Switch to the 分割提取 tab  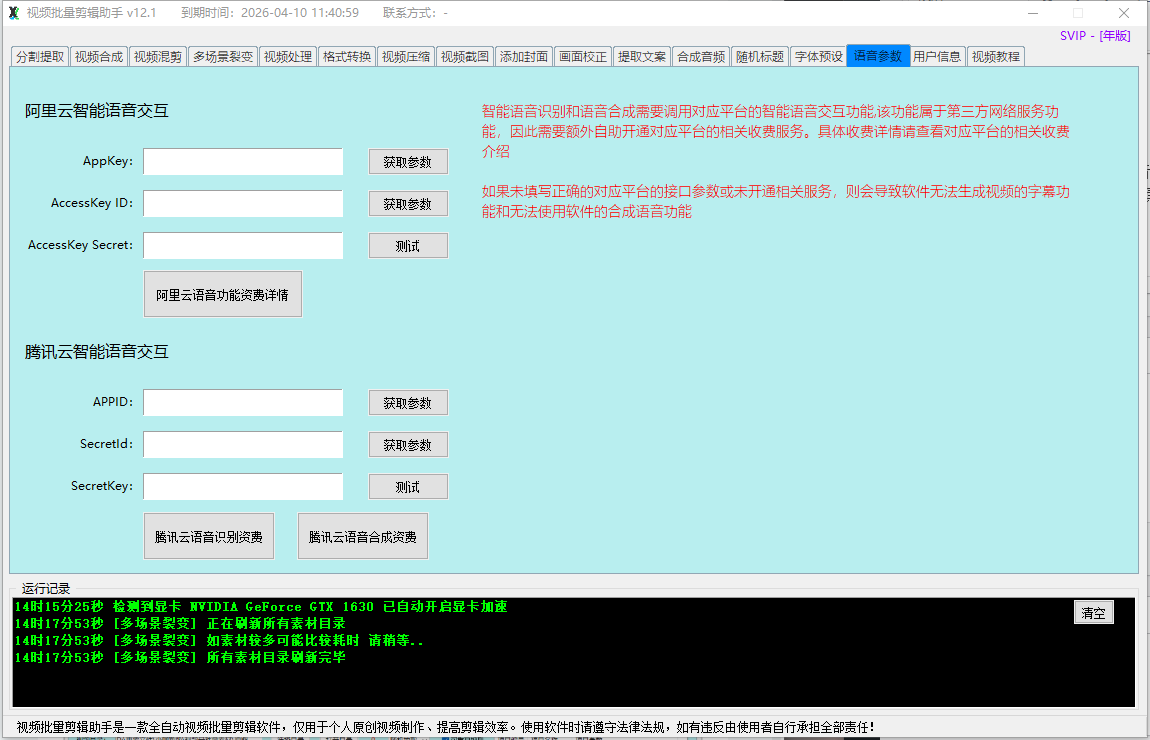[40, 57]
